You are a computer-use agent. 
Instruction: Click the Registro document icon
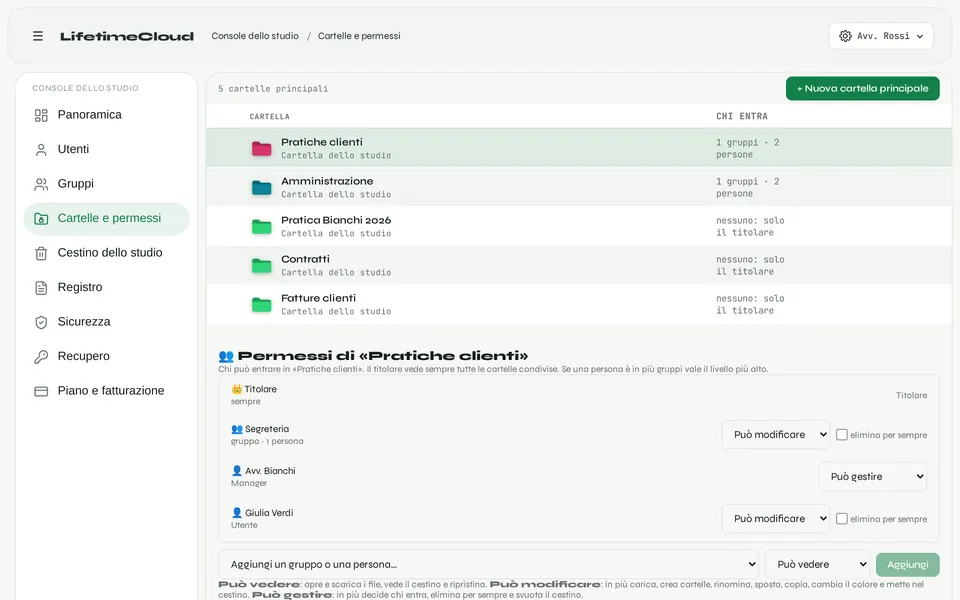pyautogui.click(x=41, y=287)
